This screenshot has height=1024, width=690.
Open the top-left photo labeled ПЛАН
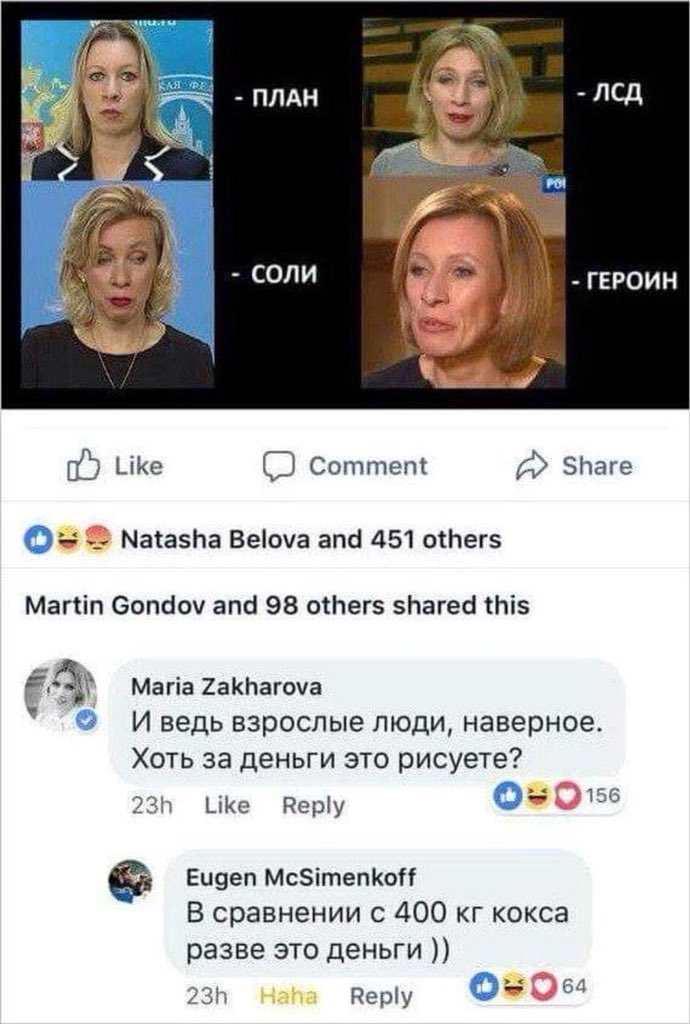(118, 100)
